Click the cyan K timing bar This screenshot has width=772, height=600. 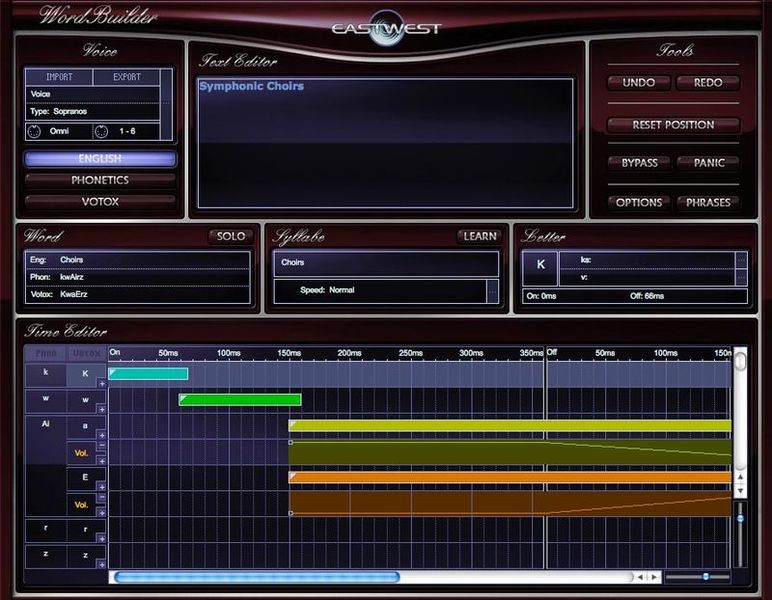[148, 374]
